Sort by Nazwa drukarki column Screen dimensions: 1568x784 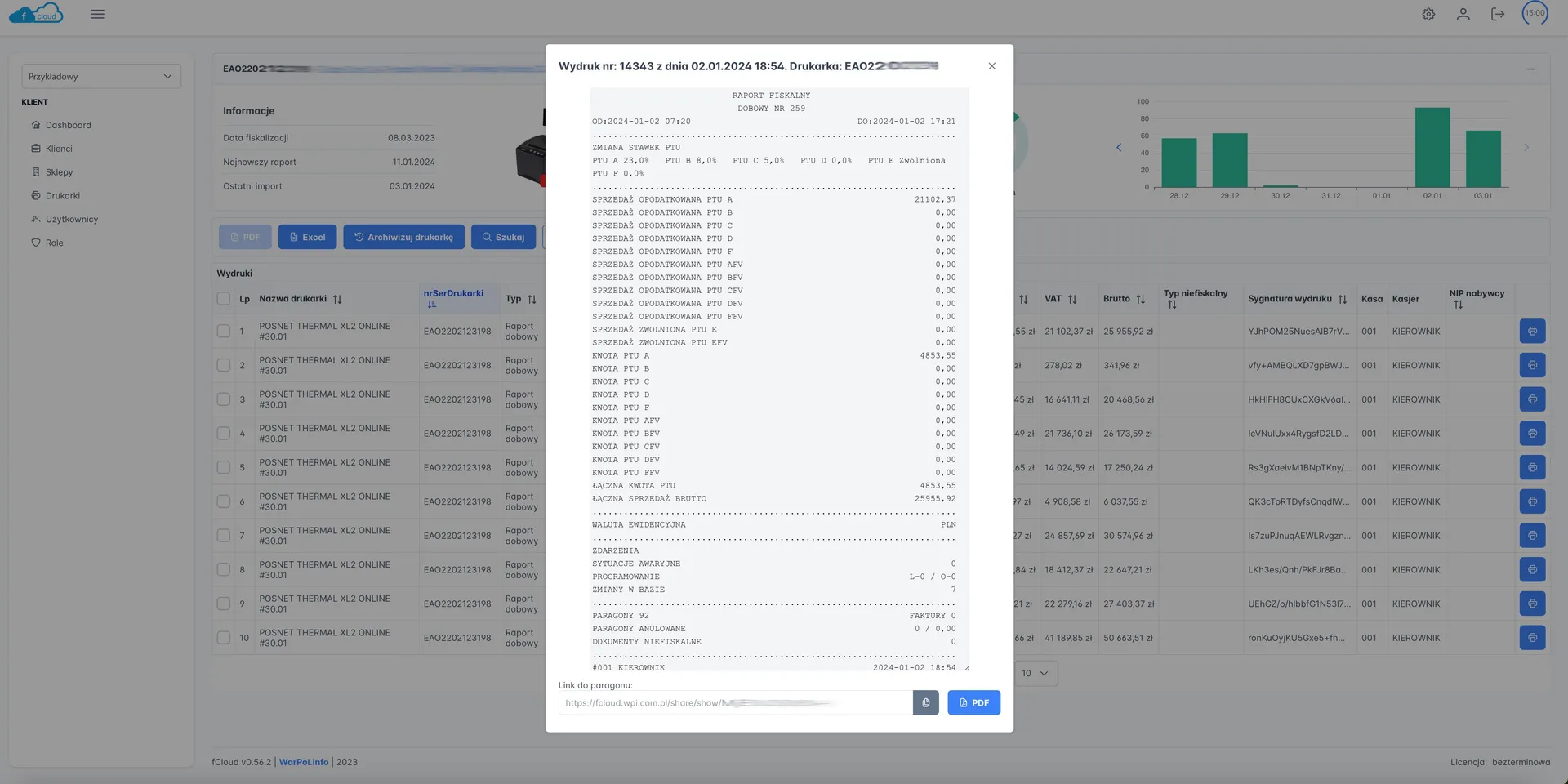pos(337,299)
